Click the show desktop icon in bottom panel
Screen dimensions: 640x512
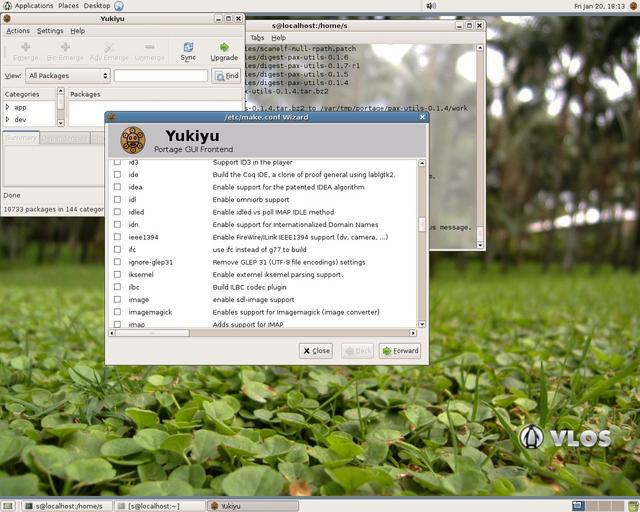click(x=8, y=506)
